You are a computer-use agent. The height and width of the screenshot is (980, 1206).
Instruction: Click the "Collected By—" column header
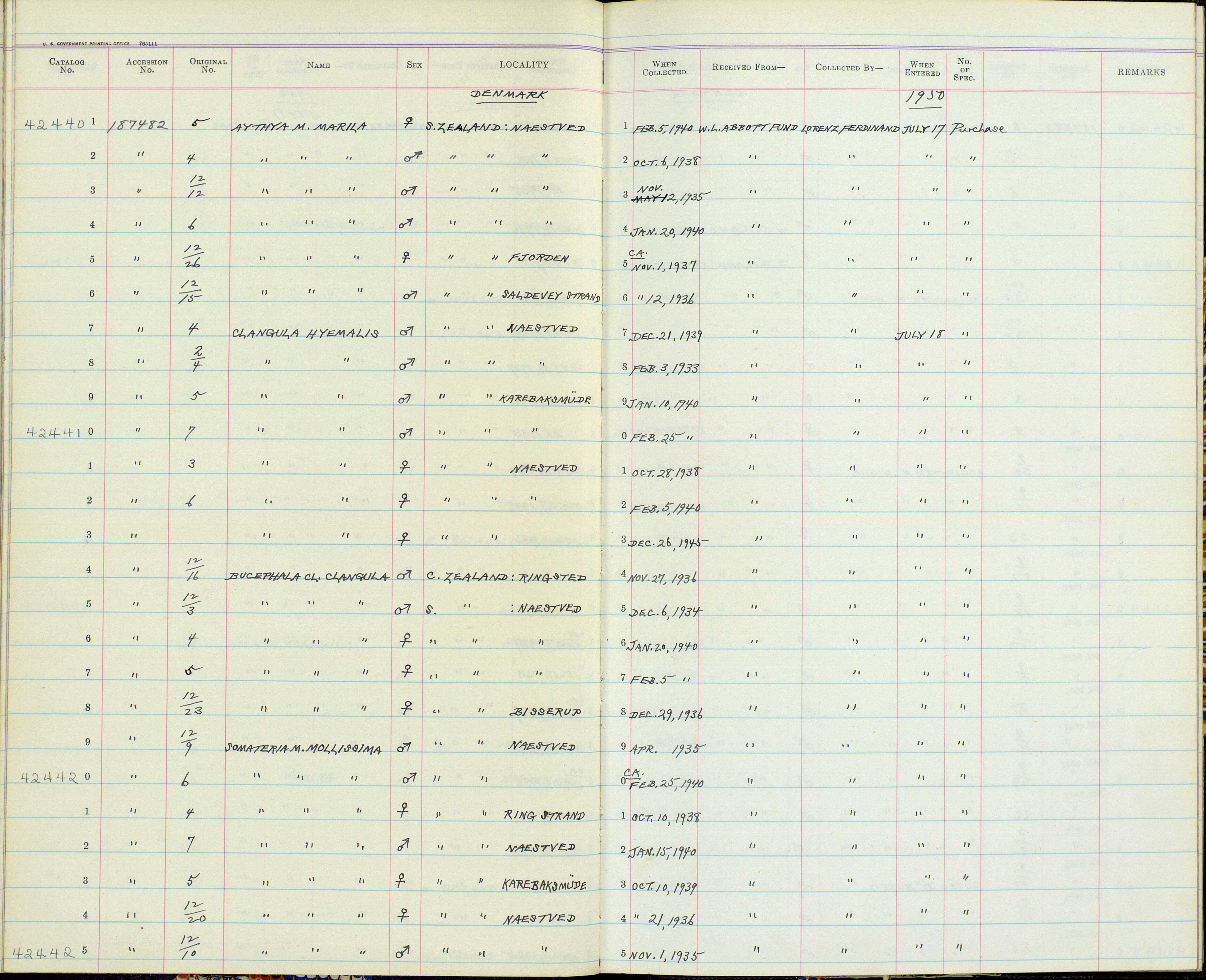click(849, 67)
